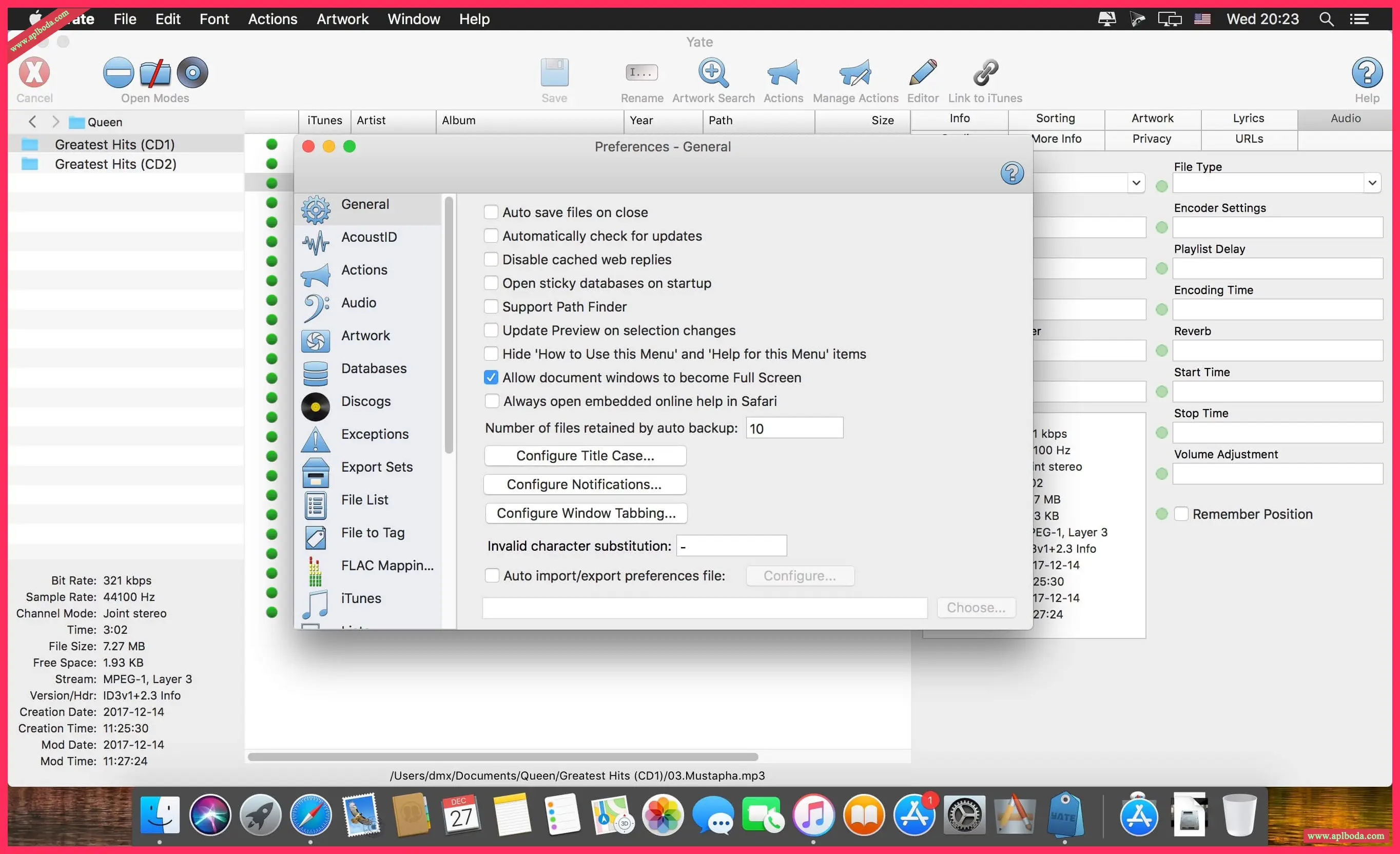Navigate back in folder browser
The image size is (1400, 854).
coord(32,122)
